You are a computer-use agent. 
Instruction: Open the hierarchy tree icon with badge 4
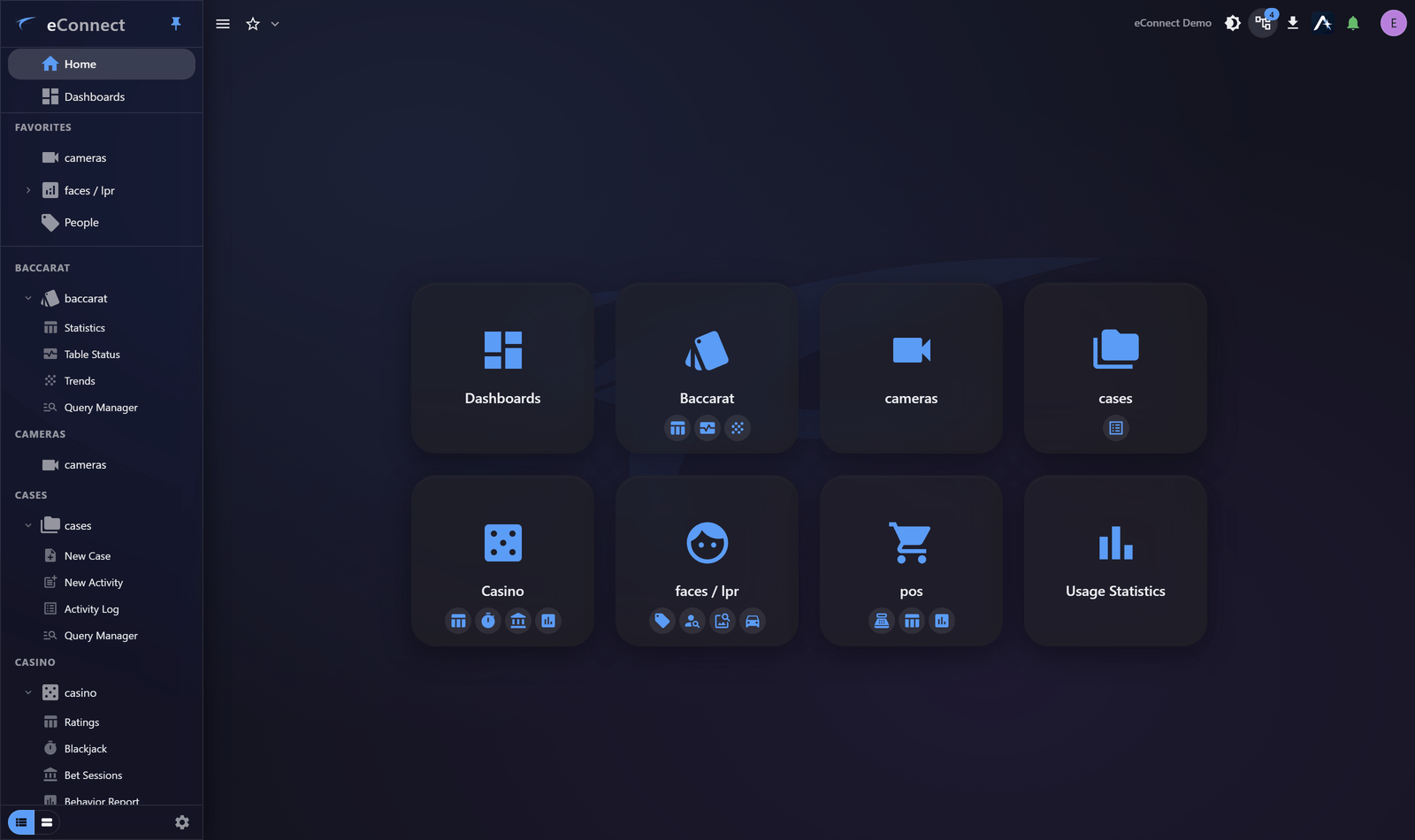(x=1263, y=24)
